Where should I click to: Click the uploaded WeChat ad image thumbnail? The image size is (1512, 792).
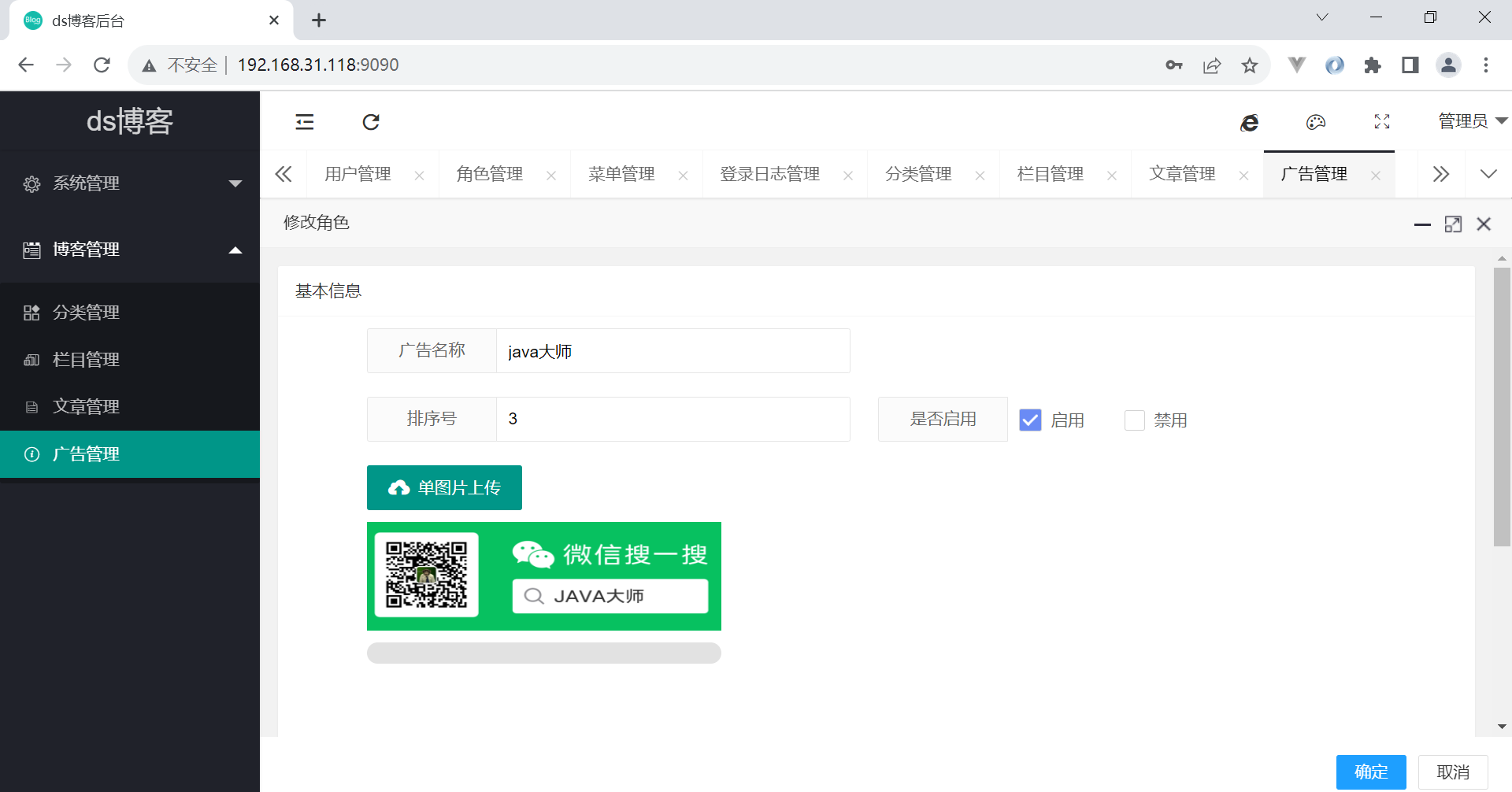544,576
